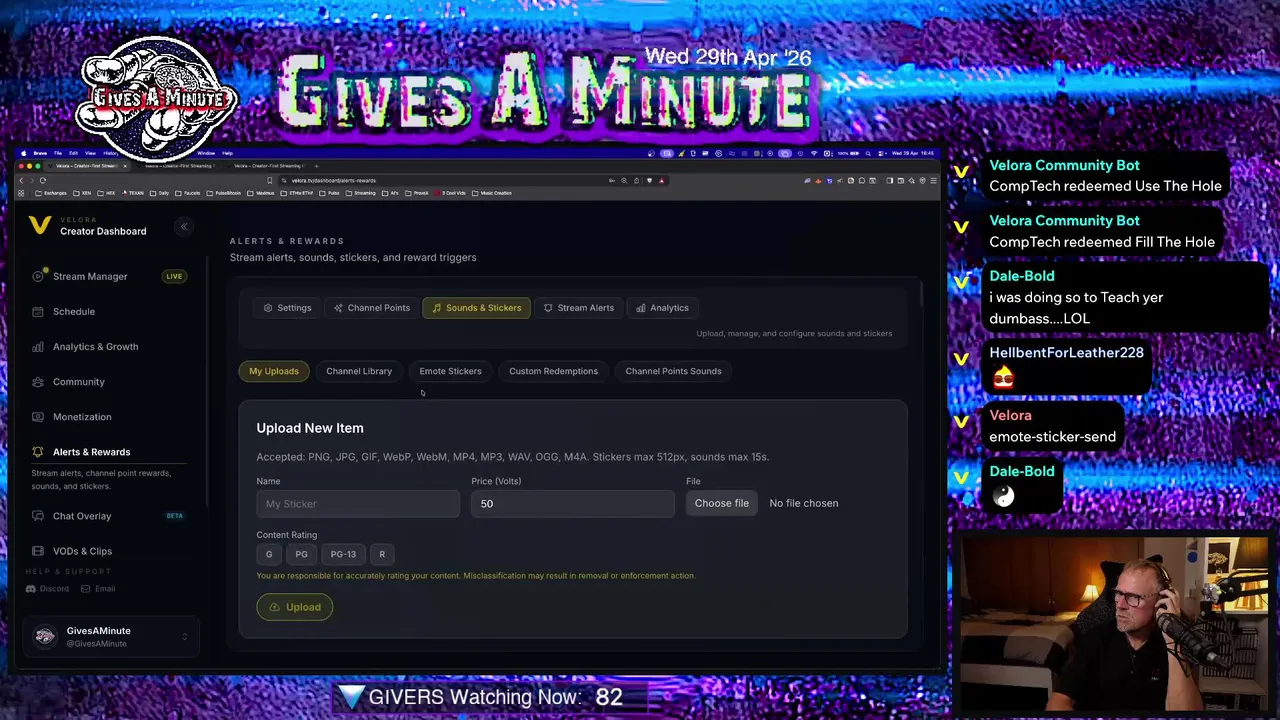Image resolution: width=1280 pixels, height=720 pixels.
Task: Click the cloud icon on Upload button
Action: 275,607
